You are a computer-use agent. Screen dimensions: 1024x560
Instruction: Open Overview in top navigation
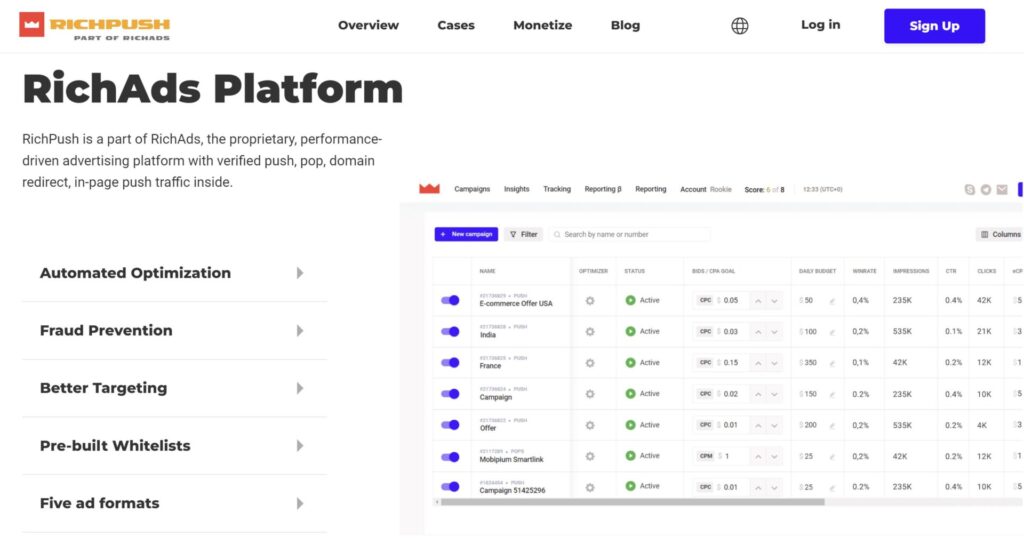[x=368, y=25]
